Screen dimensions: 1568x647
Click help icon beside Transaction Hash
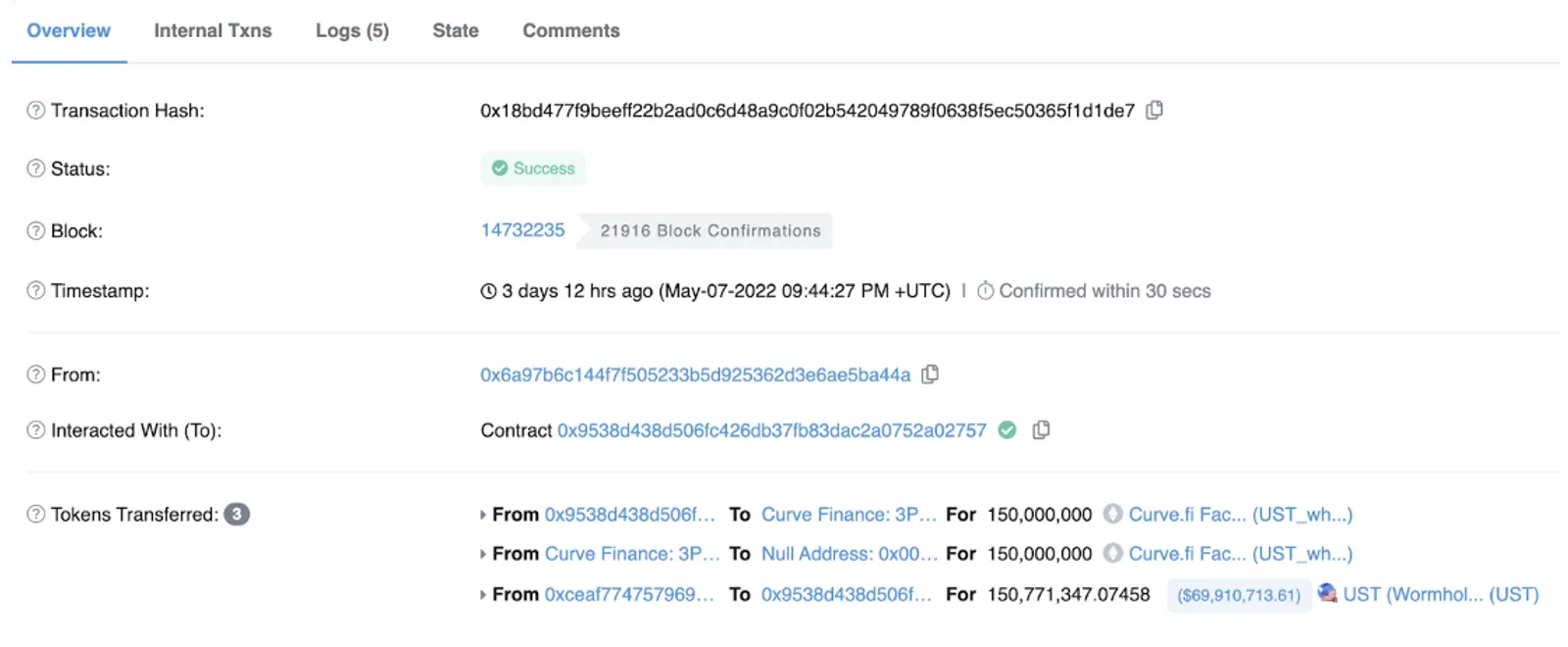click(36, 111)
